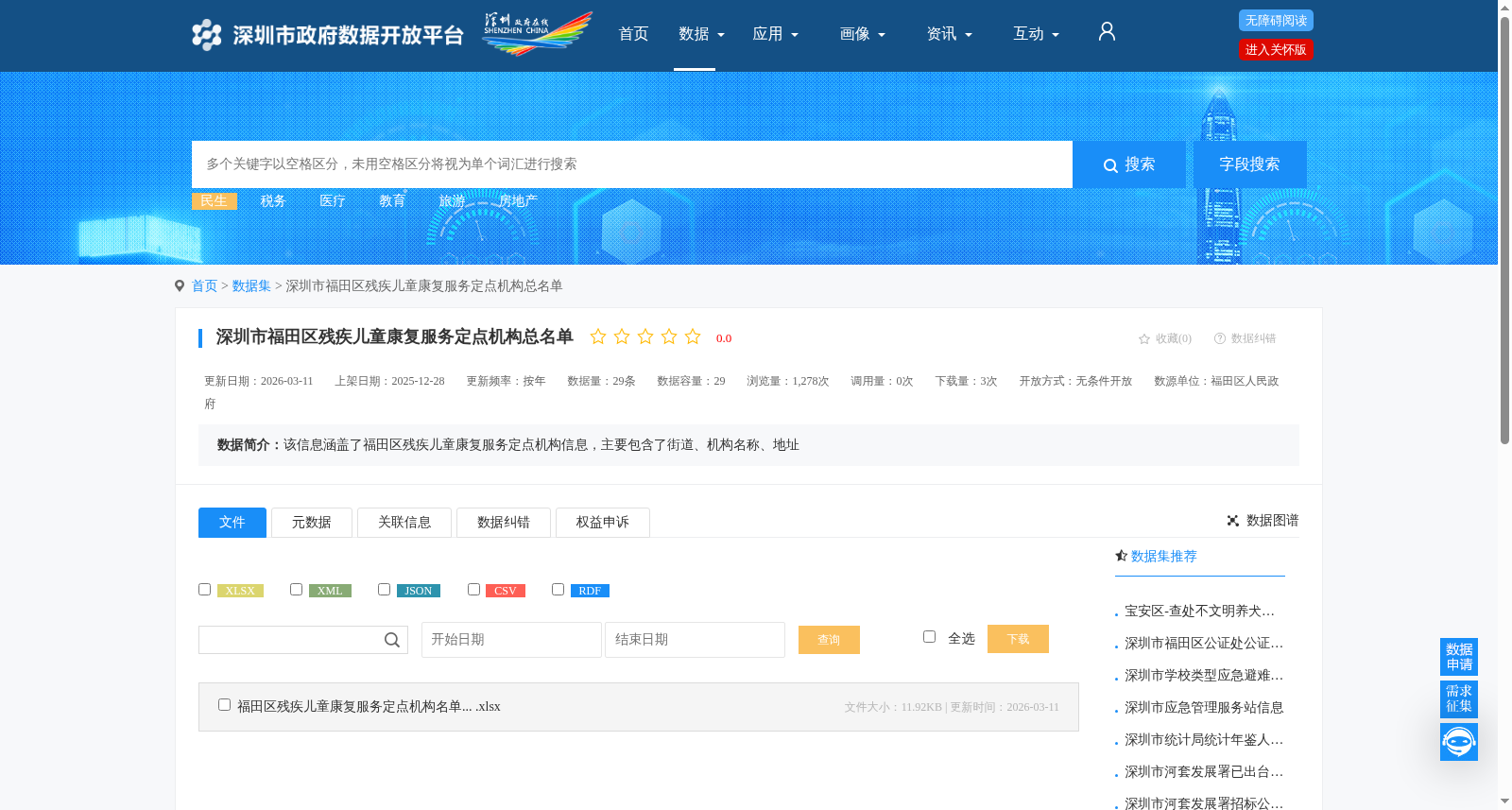Click the 搜索 search button

pos(1129,164)
